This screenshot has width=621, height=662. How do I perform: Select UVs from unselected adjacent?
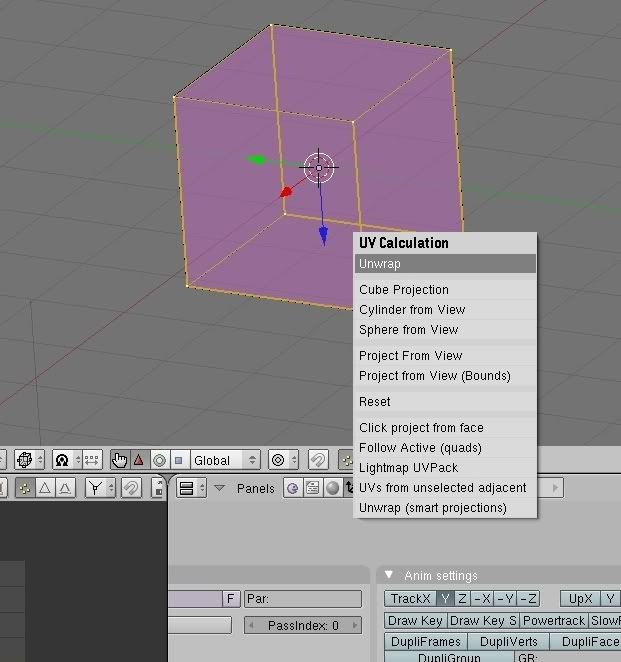point(445,488)
